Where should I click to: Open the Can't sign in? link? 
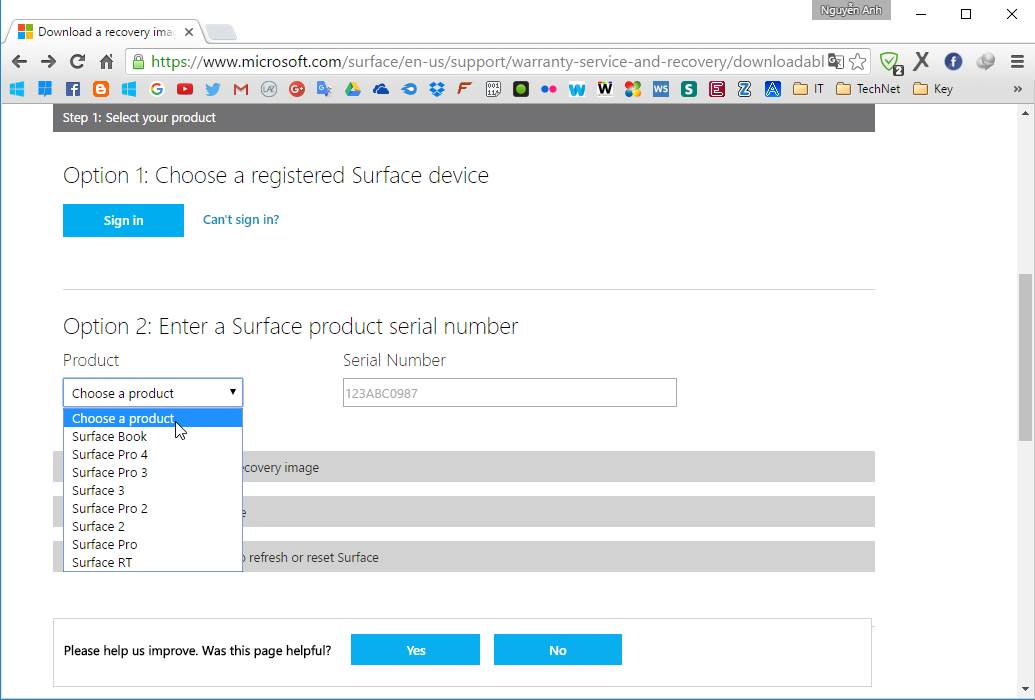click(x=241, y=220)
